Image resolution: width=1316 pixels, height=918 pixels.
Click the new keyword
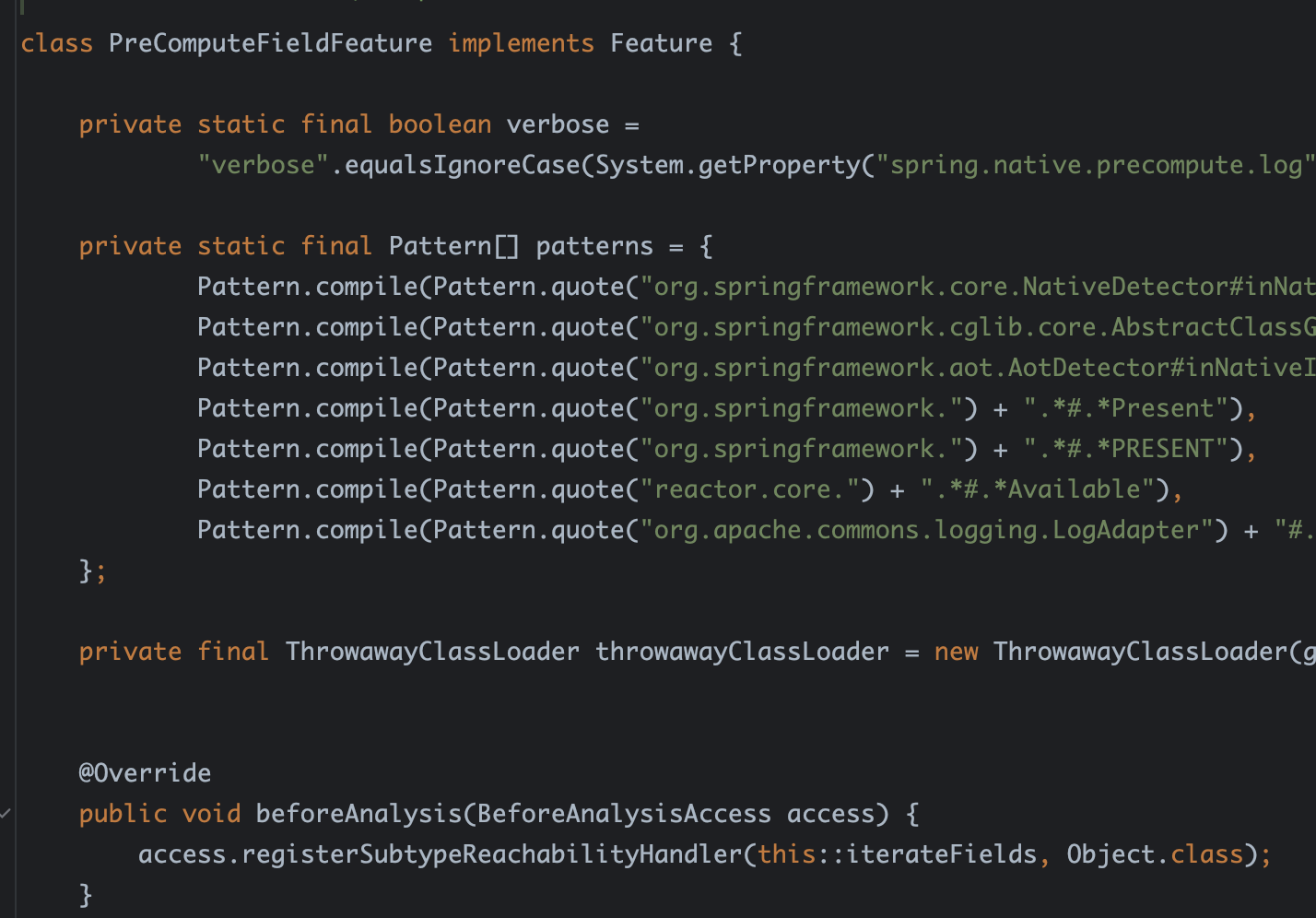click(956, 652)
